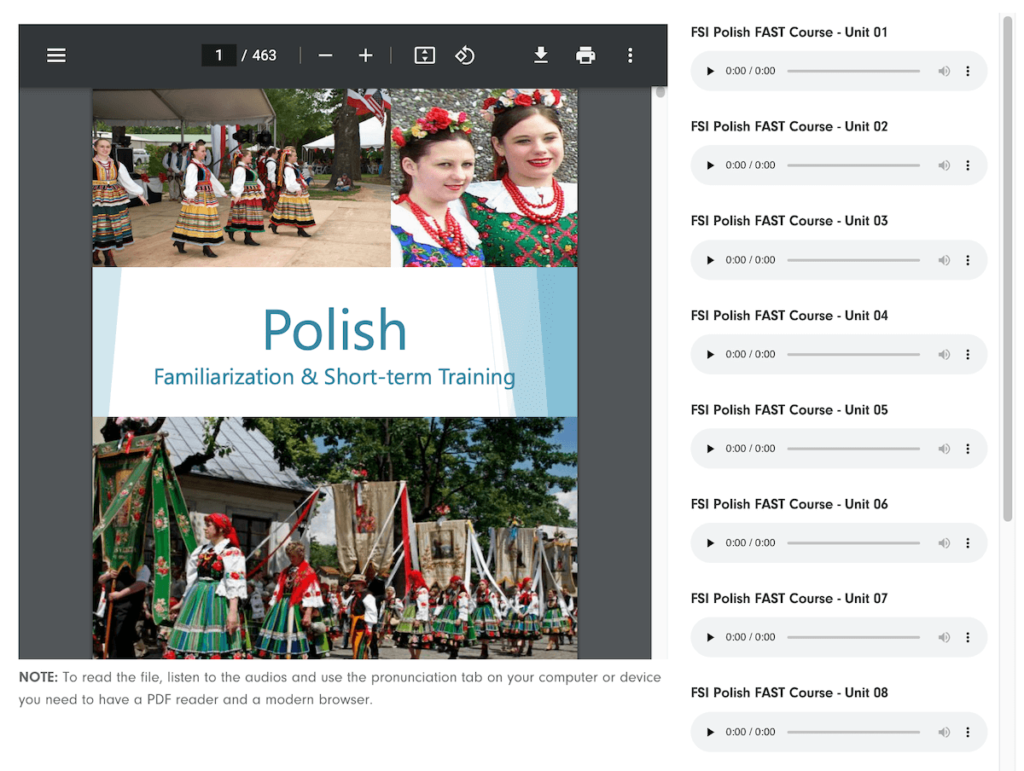The width and height of the screenshot is (1024, 771).
Task: Open Unit 01 audio options menu
Action: coord(968,71)
